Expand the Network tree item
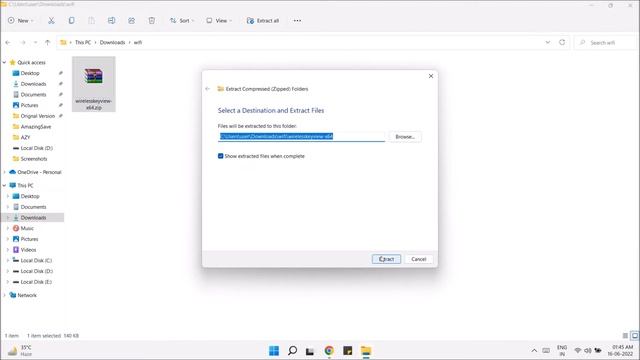 click(4, 295)
